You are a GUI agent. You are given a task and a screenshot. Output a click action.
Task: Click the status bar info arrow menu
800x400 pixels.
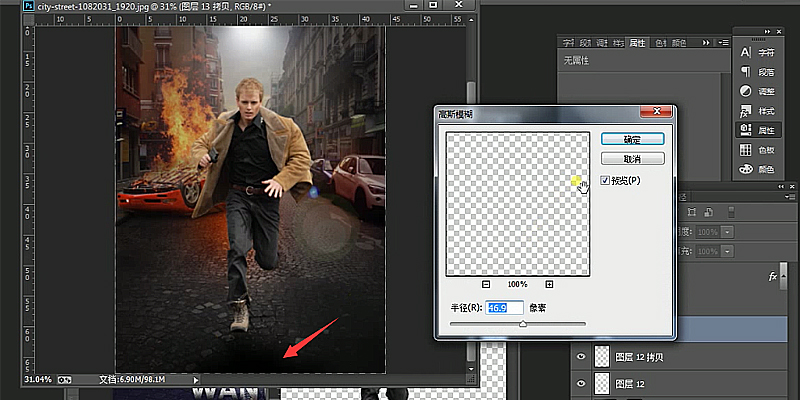pyautogui.click(x=195, y=380)
